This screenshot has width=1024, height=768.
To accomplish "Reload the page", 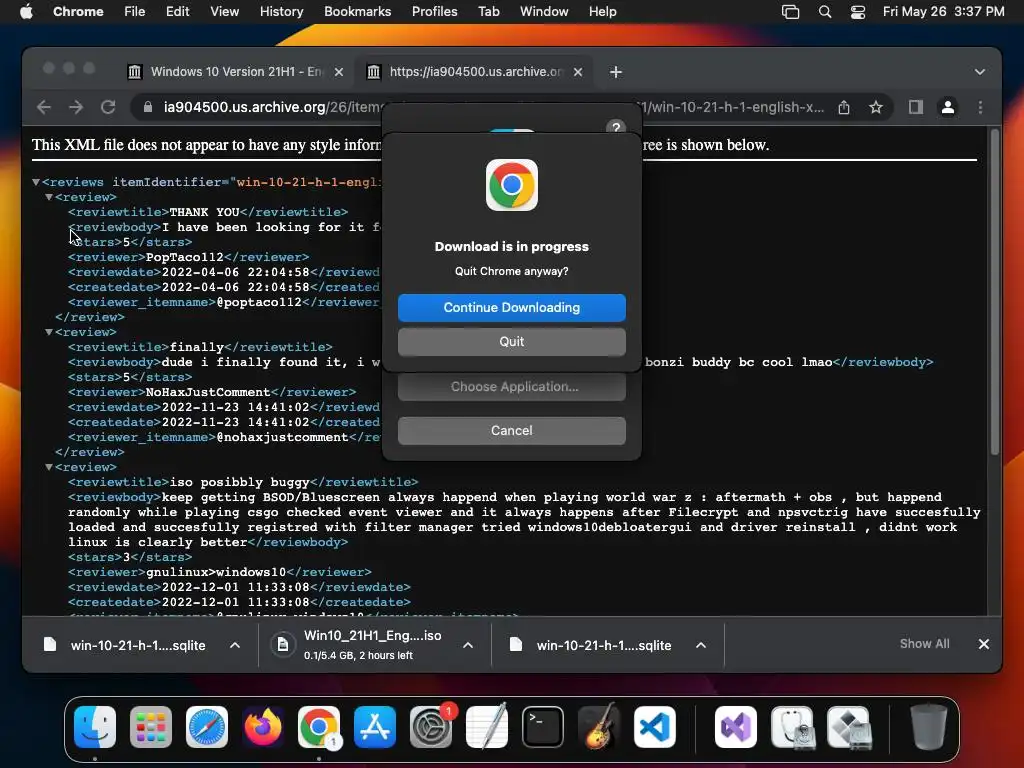I will pos(108,107).
